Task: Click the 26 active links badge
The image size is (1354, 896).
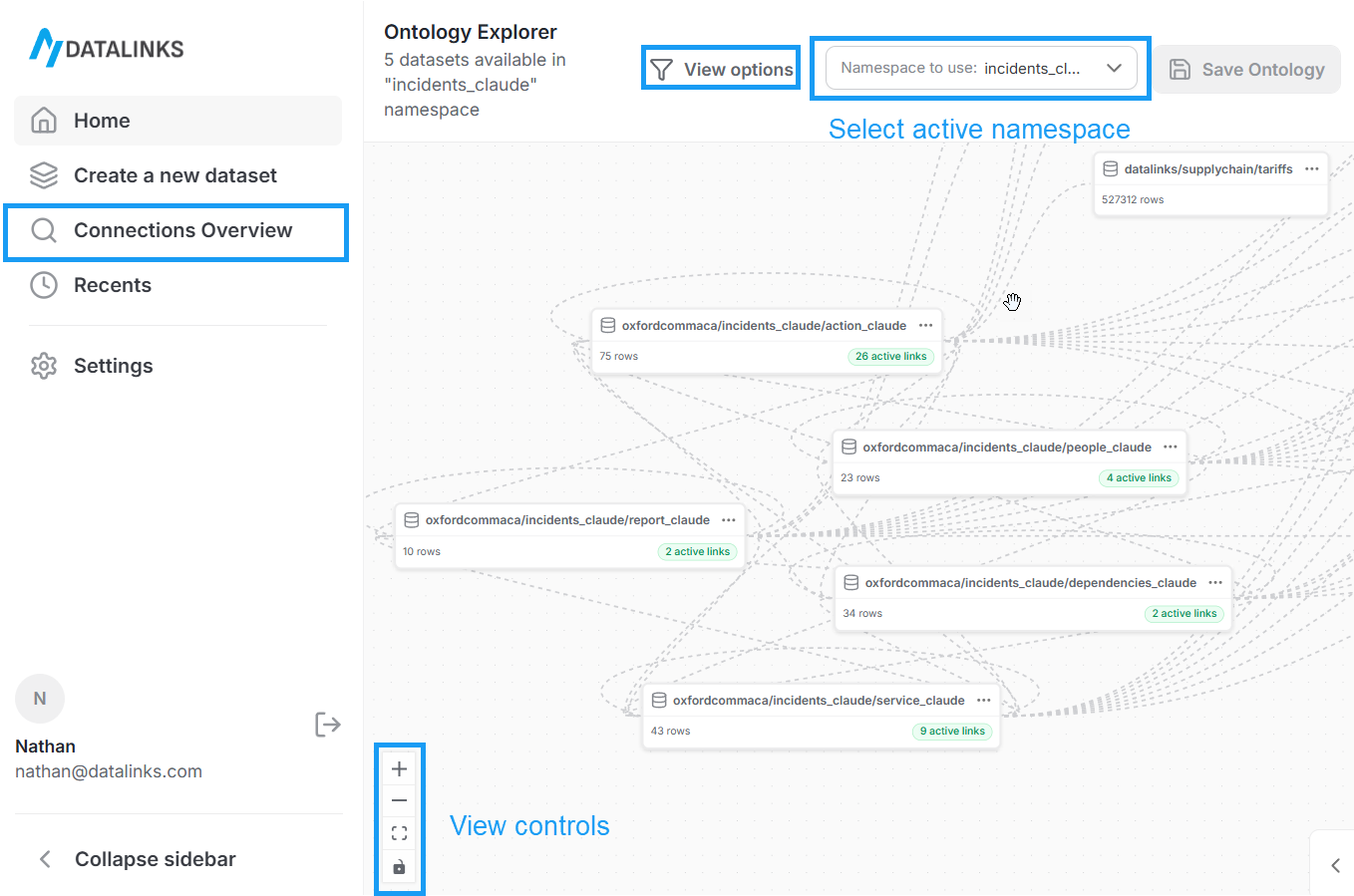Action: pyautogui.click(x=890, y=356)
